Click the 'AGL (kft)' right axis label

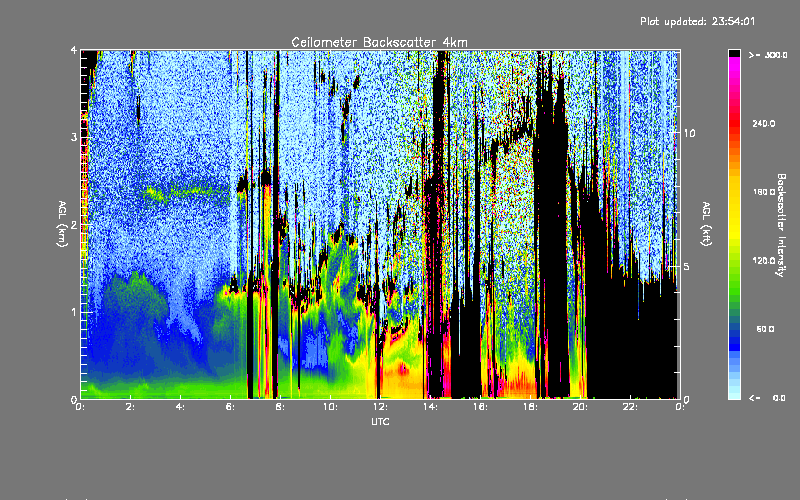(x=706, y=224)
